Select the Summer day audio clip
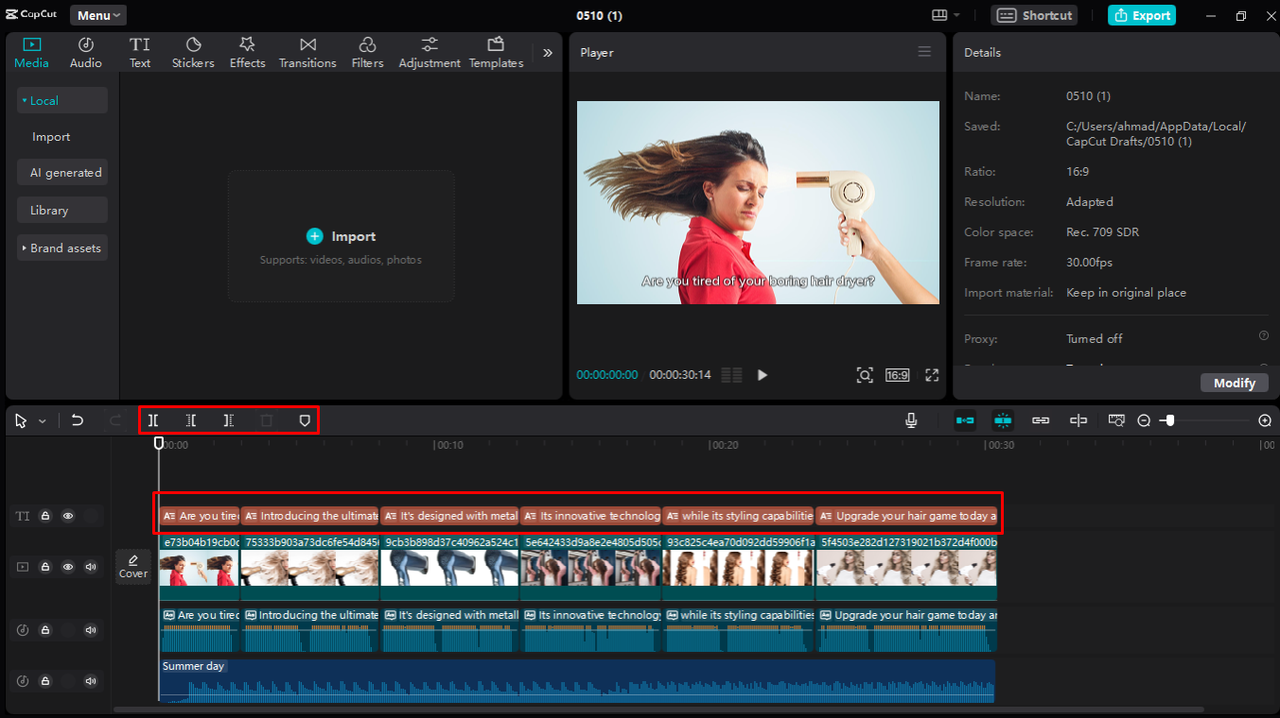Screen dimensions: 1280x718 pos(577,680)
